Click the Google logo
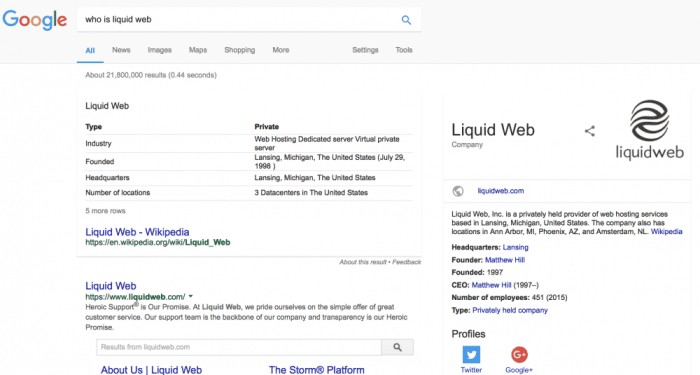700x375 pixels. (x=35, y=20)
